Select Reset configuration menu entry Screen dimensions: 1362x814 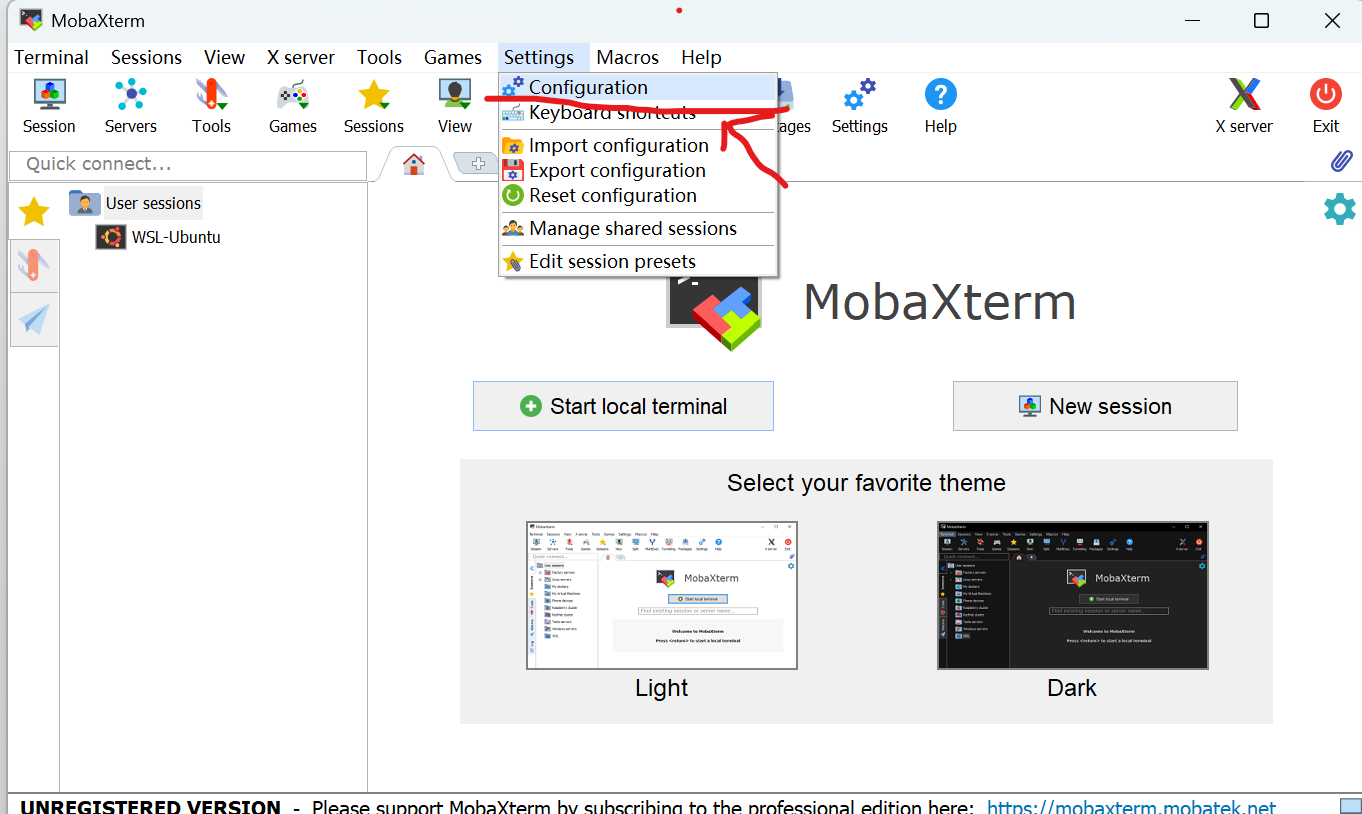coord(638,195)
